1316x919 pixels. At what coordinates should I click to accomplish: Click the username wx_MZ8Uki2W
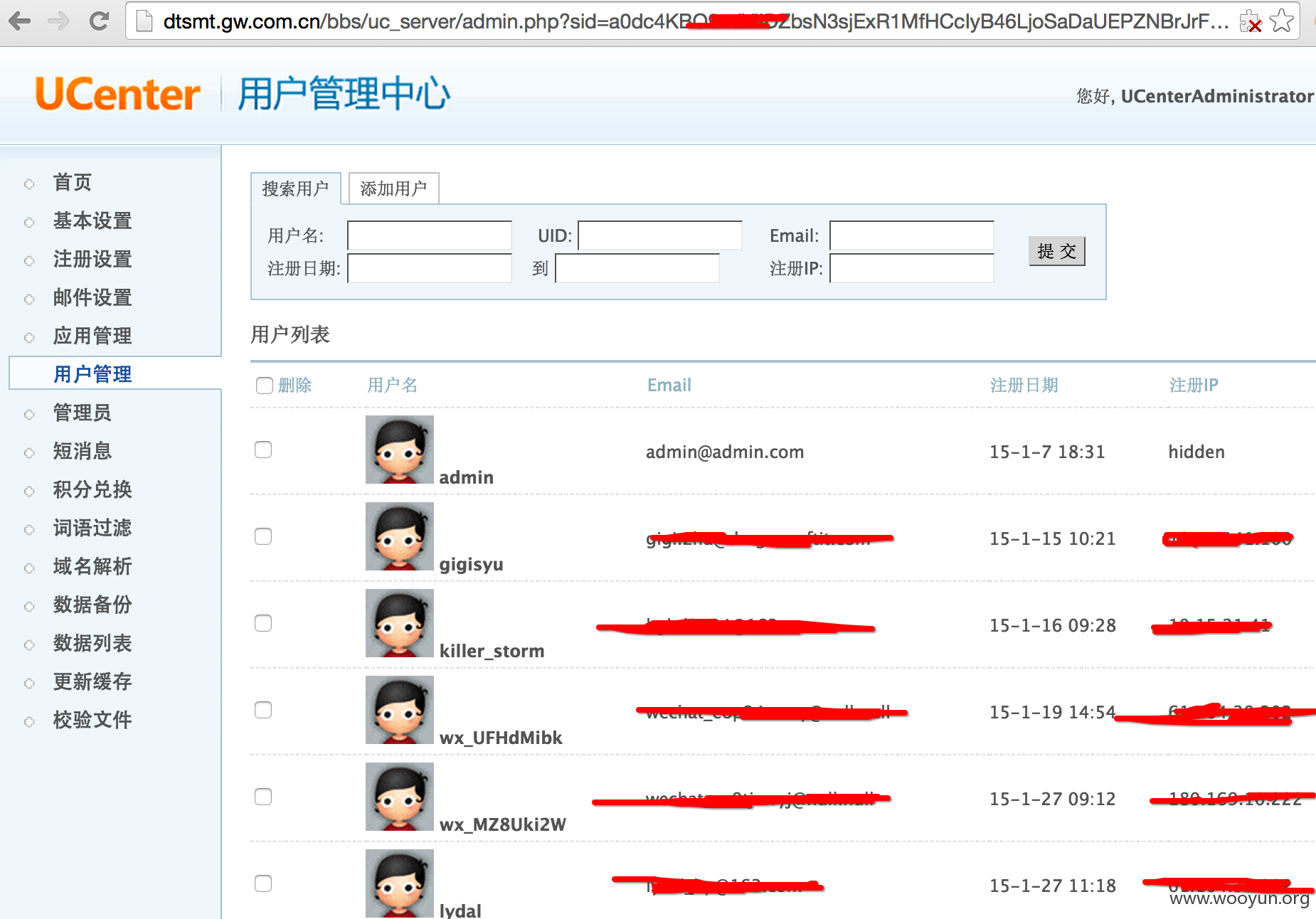click(503, 824)
